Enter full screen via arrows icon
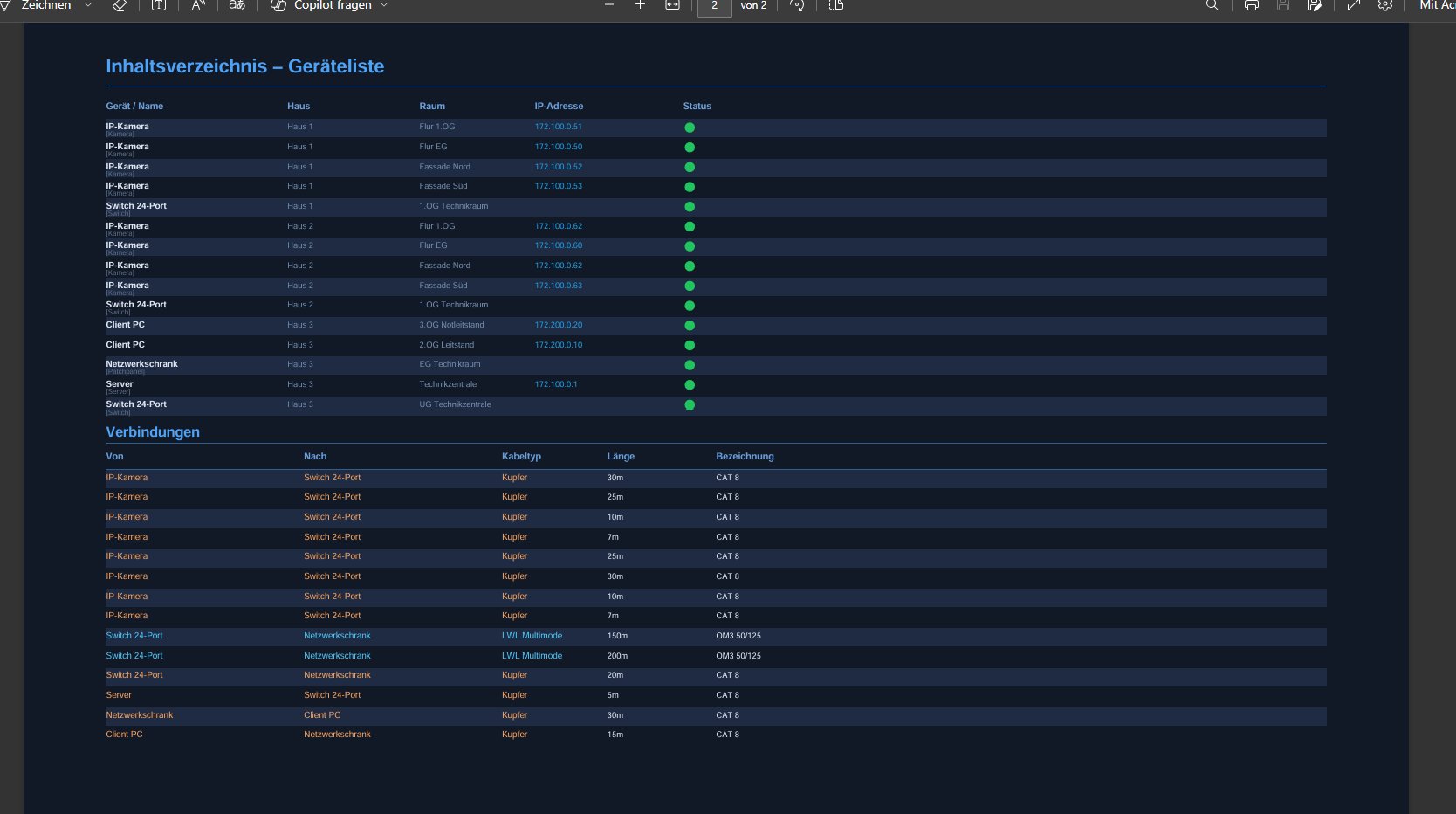The width and height of the screenshot is (1456, 814). pyautogui.click(x=1353, y=5)
